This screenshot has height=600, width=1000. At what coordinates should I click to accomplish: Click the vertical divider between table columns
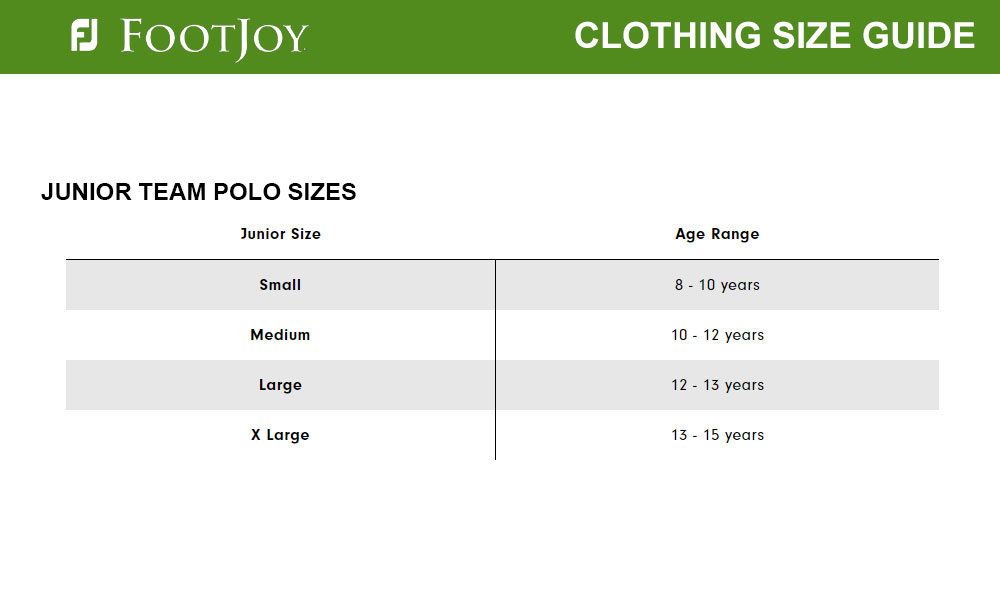(x=495, y=360)
